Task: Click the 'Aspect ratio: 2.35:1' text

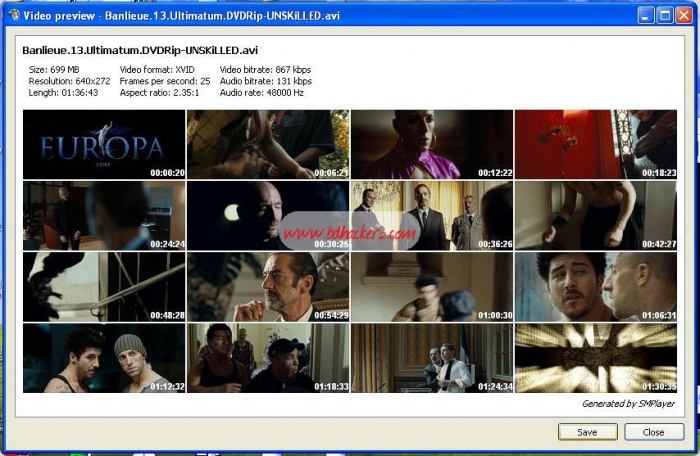Action: [x=159, y=93]
